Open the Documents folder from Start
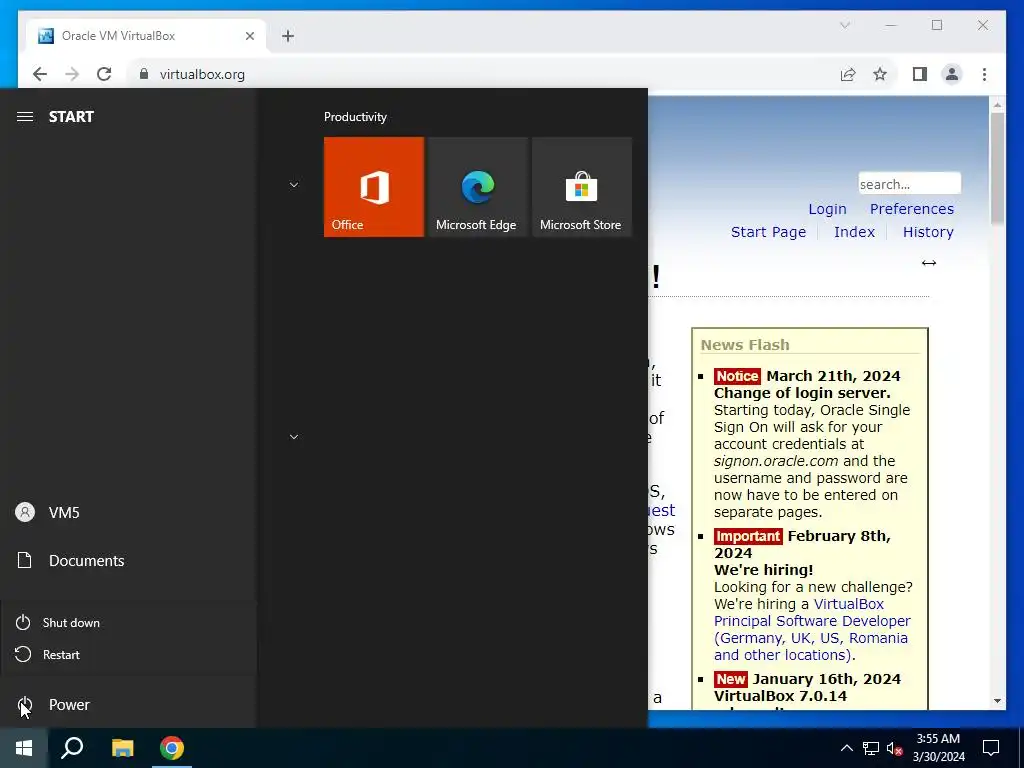Screen dimensions: 1024x768 click(x=128, y=560)
